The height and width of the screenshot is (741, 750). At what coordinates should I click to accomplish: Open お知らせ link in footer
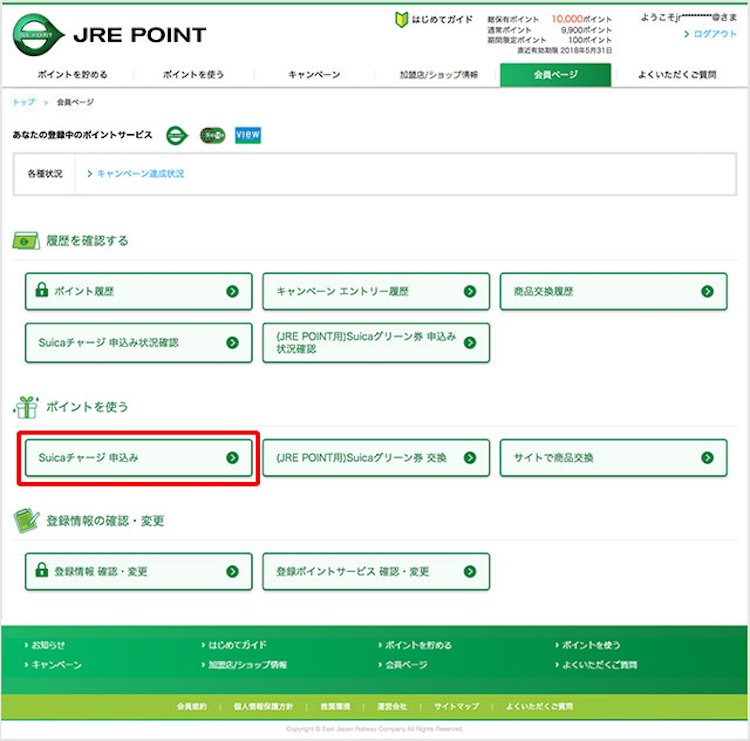coord(47,645)
